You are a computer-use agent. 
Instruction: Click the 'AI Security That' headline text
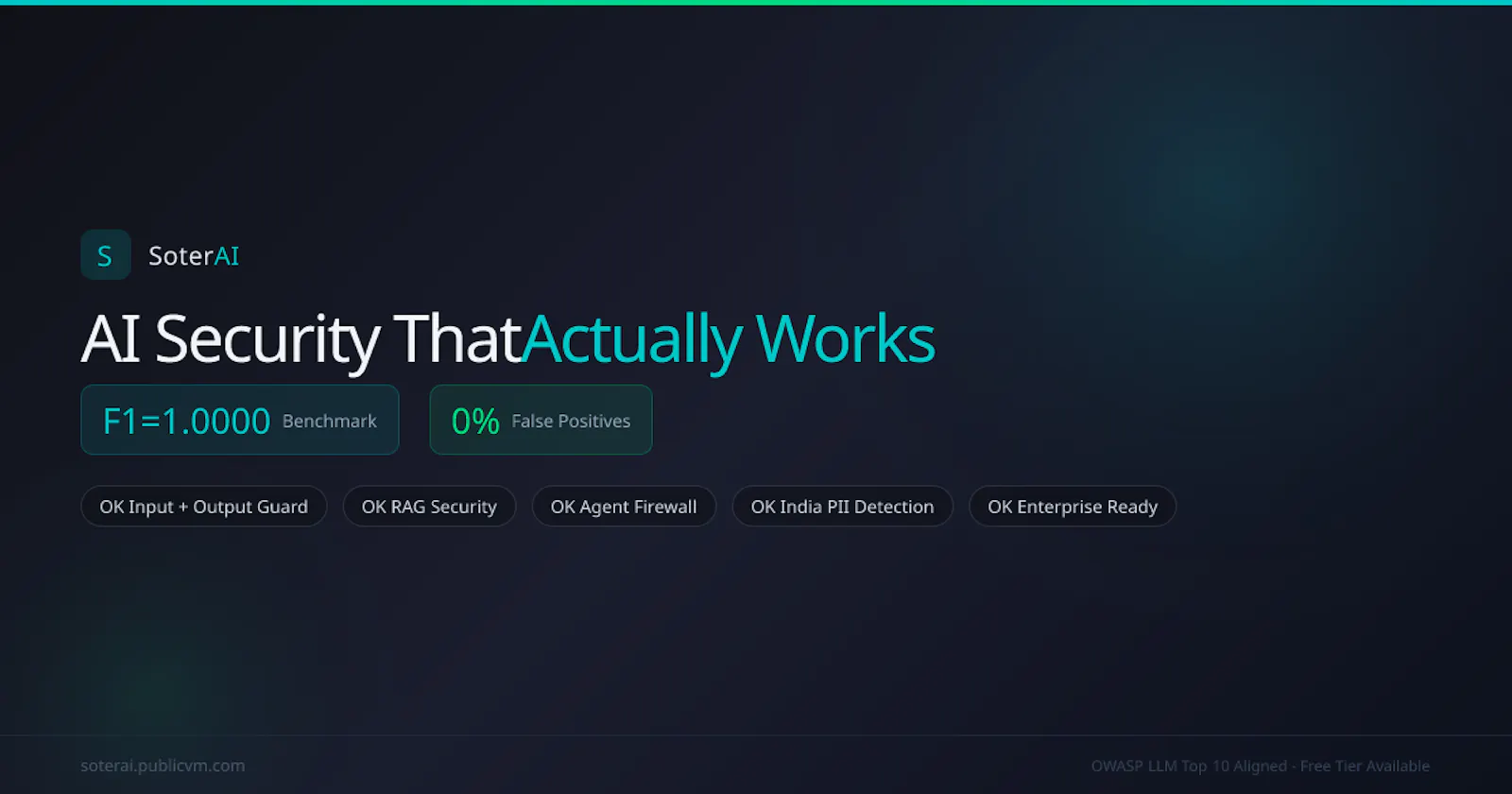(x=301, y=338)
